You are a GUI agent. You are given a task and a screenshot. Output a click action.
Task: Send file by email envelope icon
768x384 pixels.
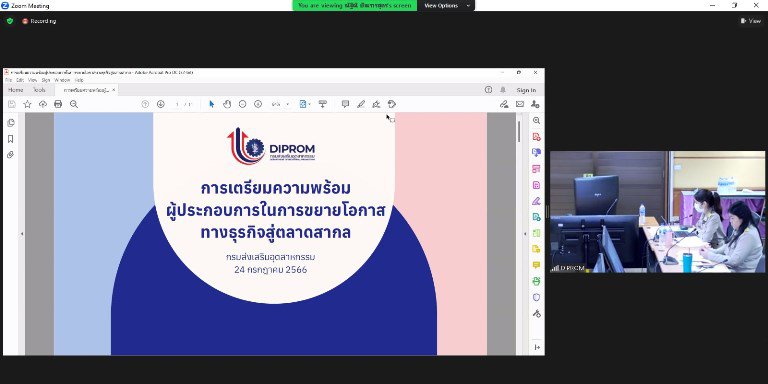tap(520, 104)
